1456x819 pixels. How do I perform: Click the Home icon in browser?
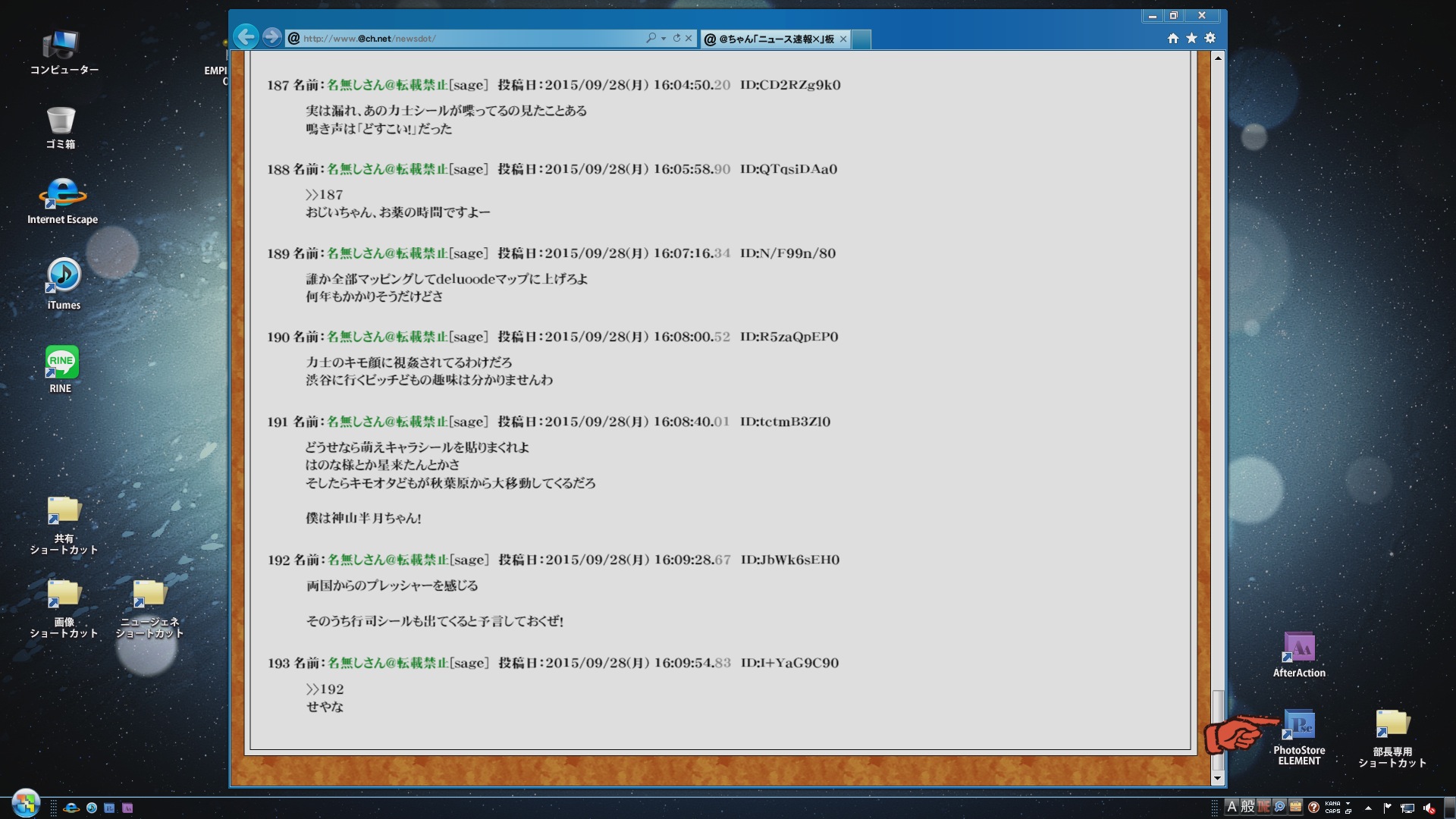(x=1172, y=38)
